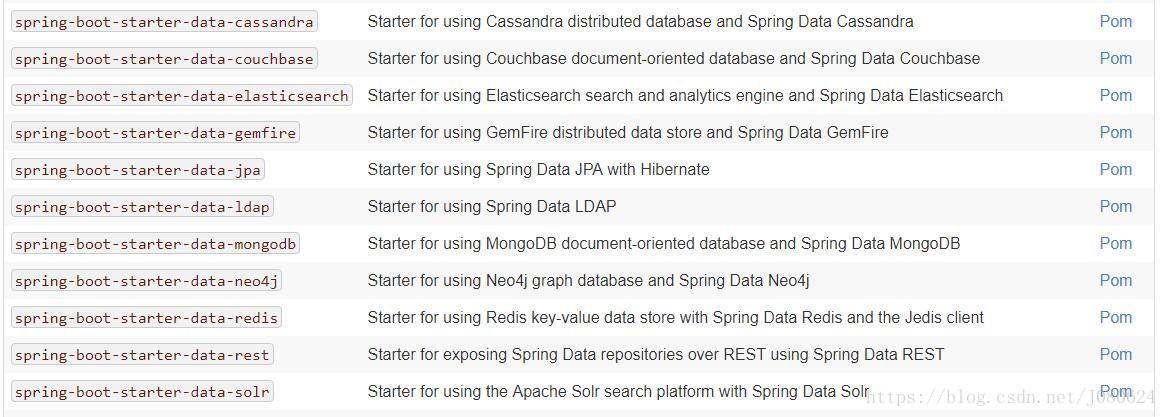Click the spring-boot-starter-data-ldap code label

[142, 207]
